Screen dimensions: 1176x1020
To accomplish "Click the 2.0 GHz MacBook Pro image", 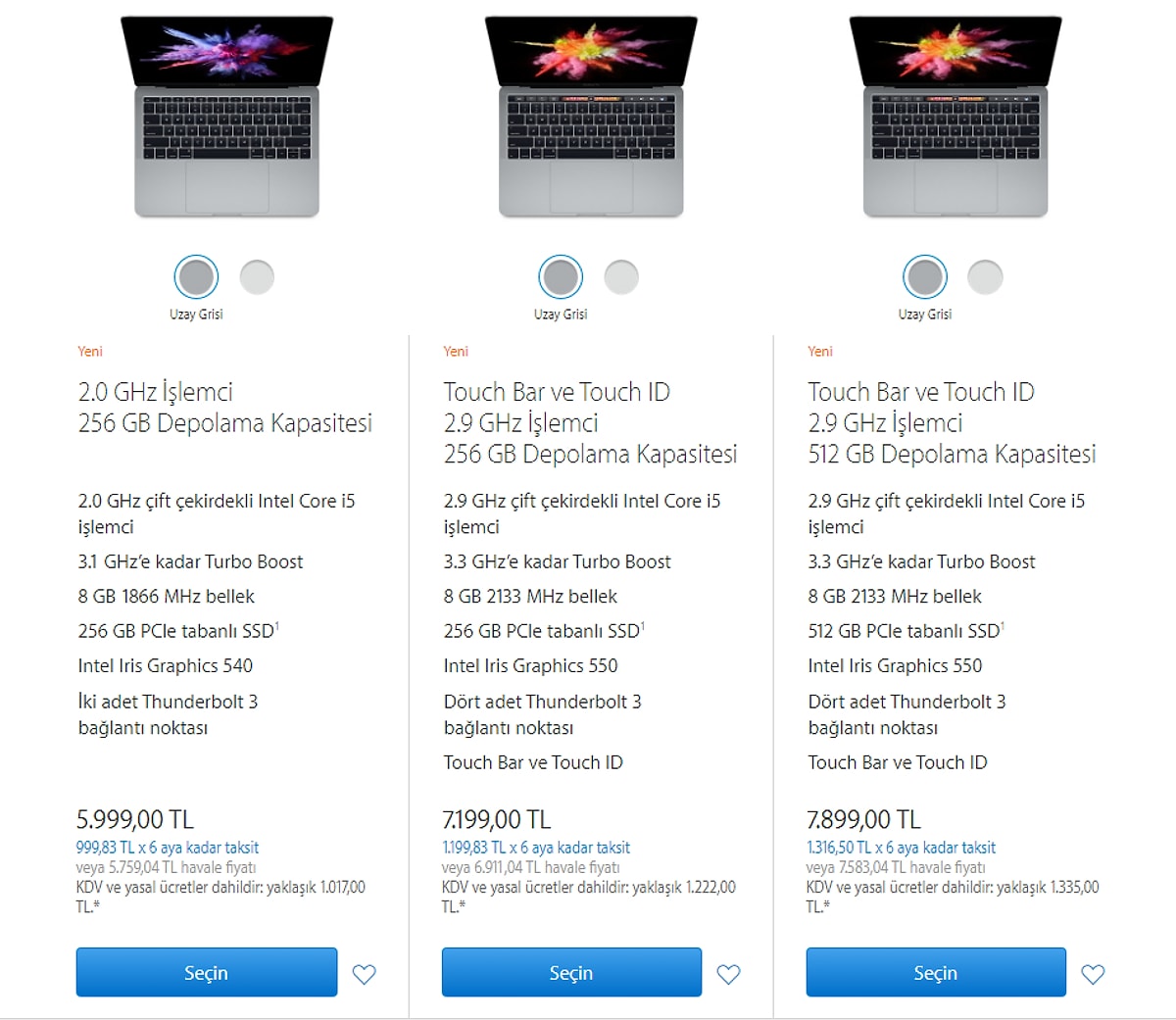I will tap(226, 116).
